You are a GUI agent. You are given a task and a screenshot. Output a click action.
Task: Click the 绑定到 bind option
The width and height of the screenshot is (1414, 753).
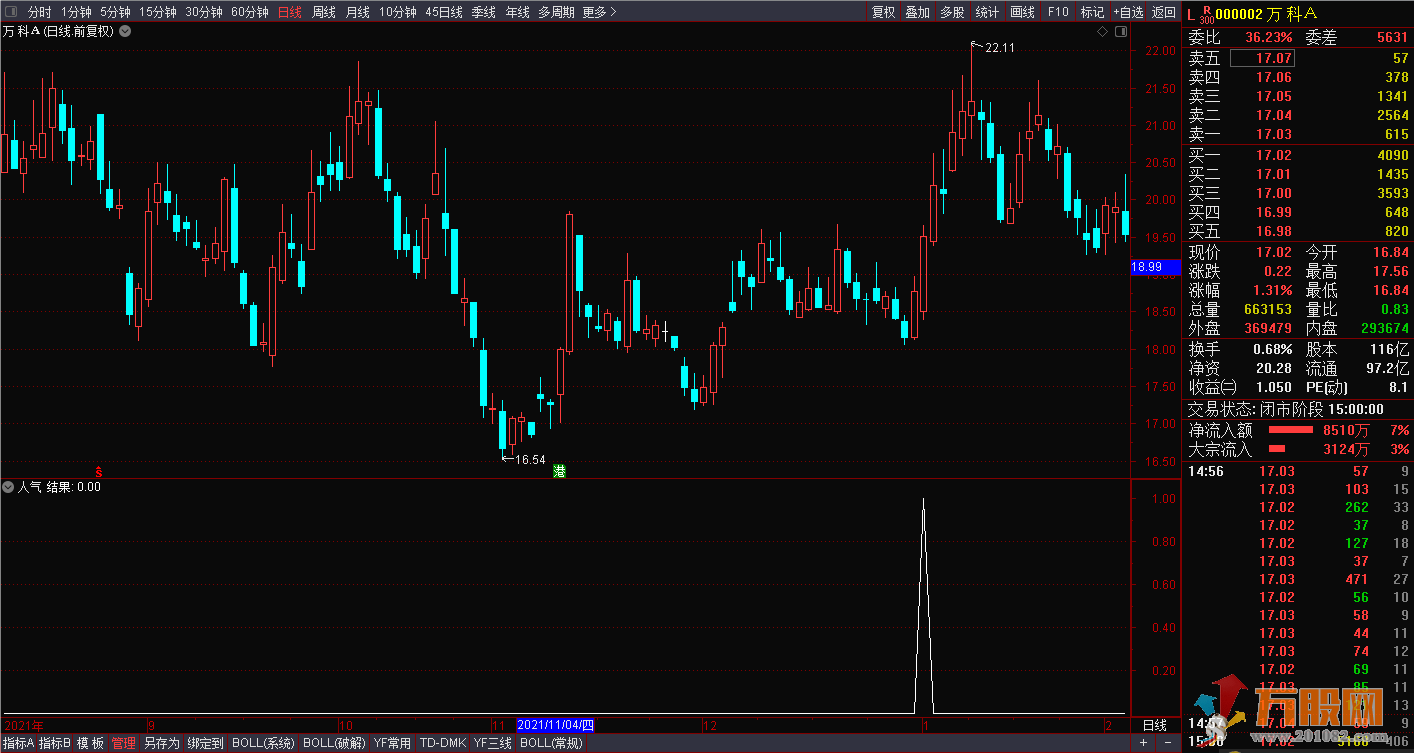(x=205, y=743)
